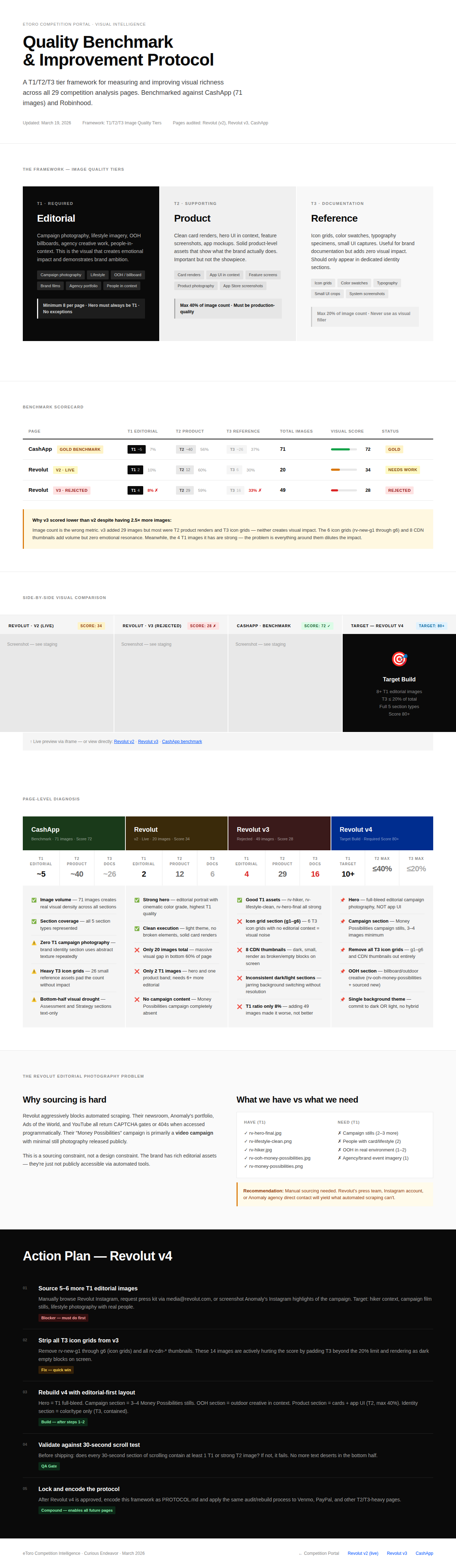
Task: Click the green check next to Strong hero
Action: coord(137,900)
